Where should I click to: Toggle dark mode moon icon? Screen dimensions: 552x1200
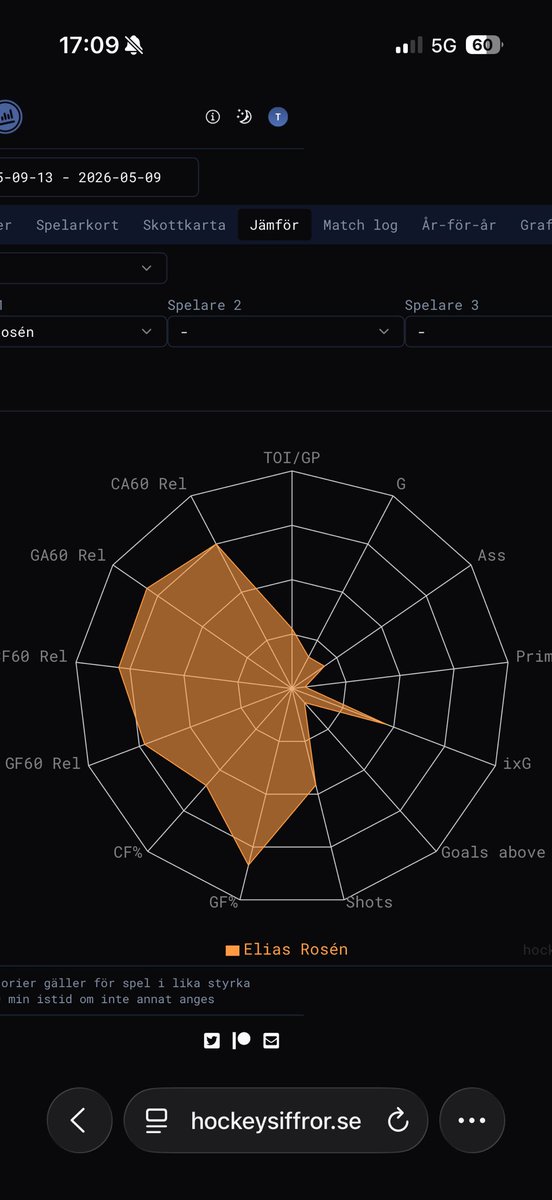click(244, 117)
